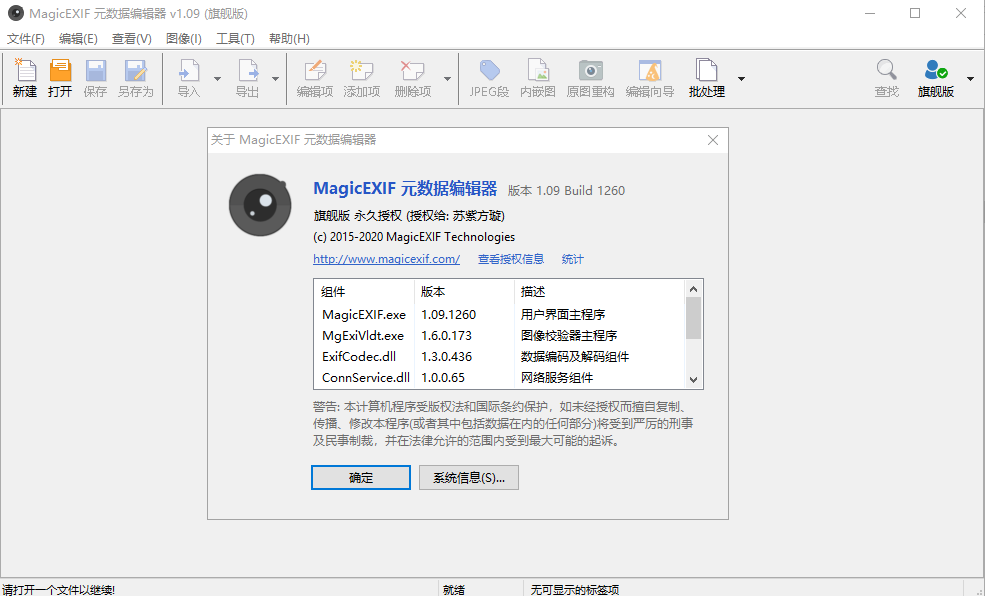
Task: Select the ExifCodec.dll row
Action: point(499,357)
